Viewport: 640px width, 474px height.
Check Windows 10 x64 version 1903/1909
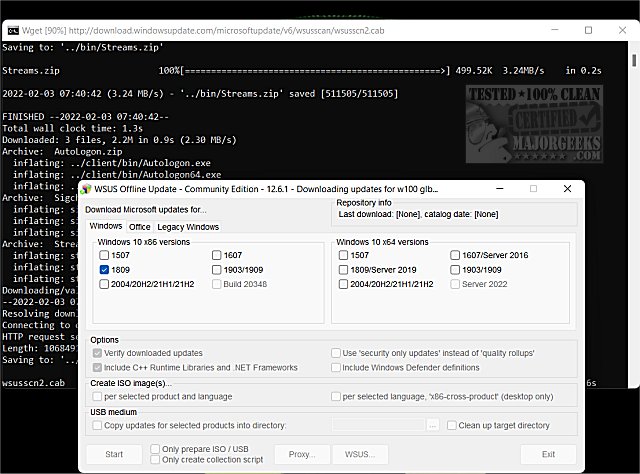[x=455, y=270]
